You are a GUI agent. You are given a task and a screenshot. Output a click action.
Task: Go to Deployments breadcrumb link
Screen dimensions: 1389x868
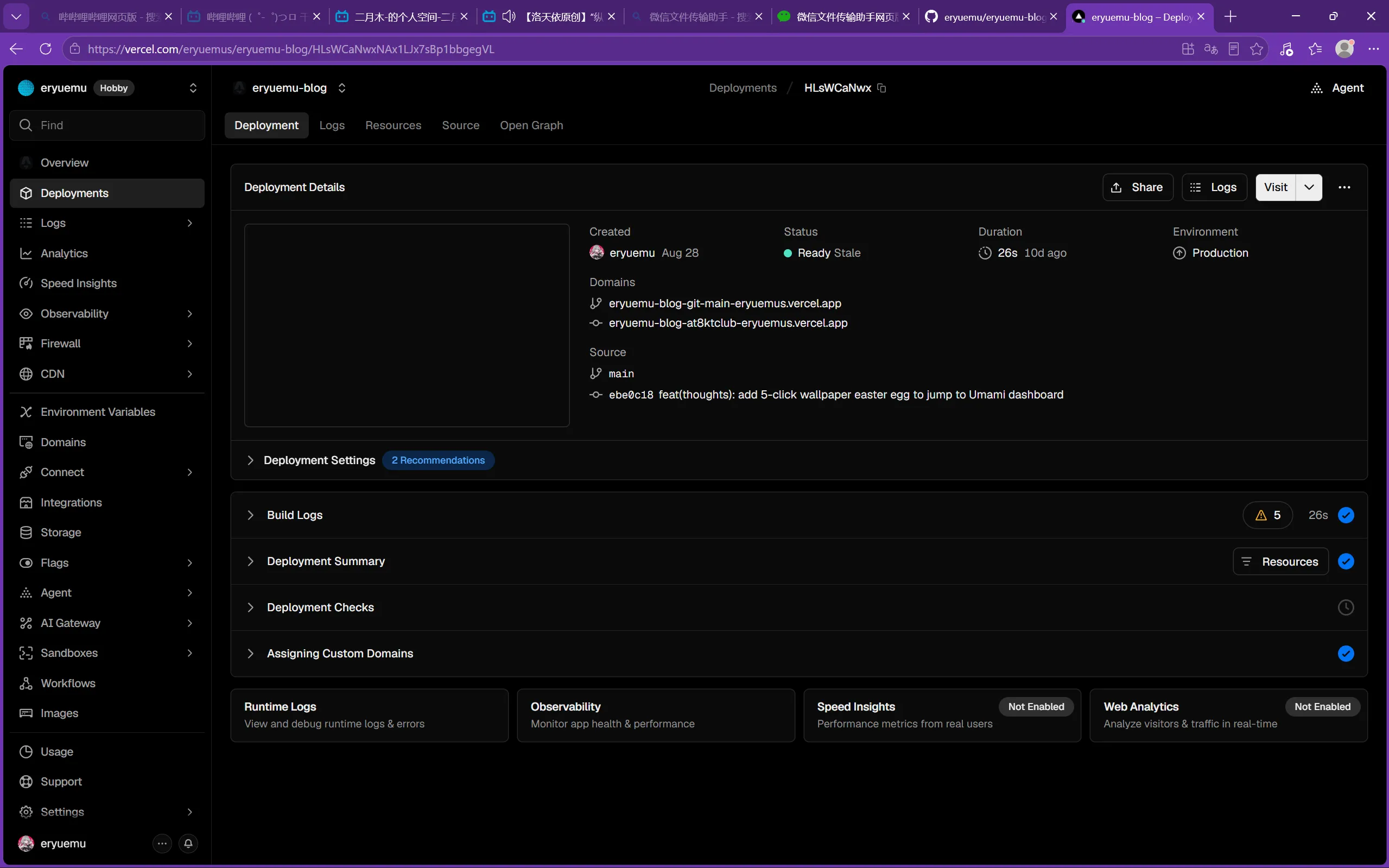[743, 88]
